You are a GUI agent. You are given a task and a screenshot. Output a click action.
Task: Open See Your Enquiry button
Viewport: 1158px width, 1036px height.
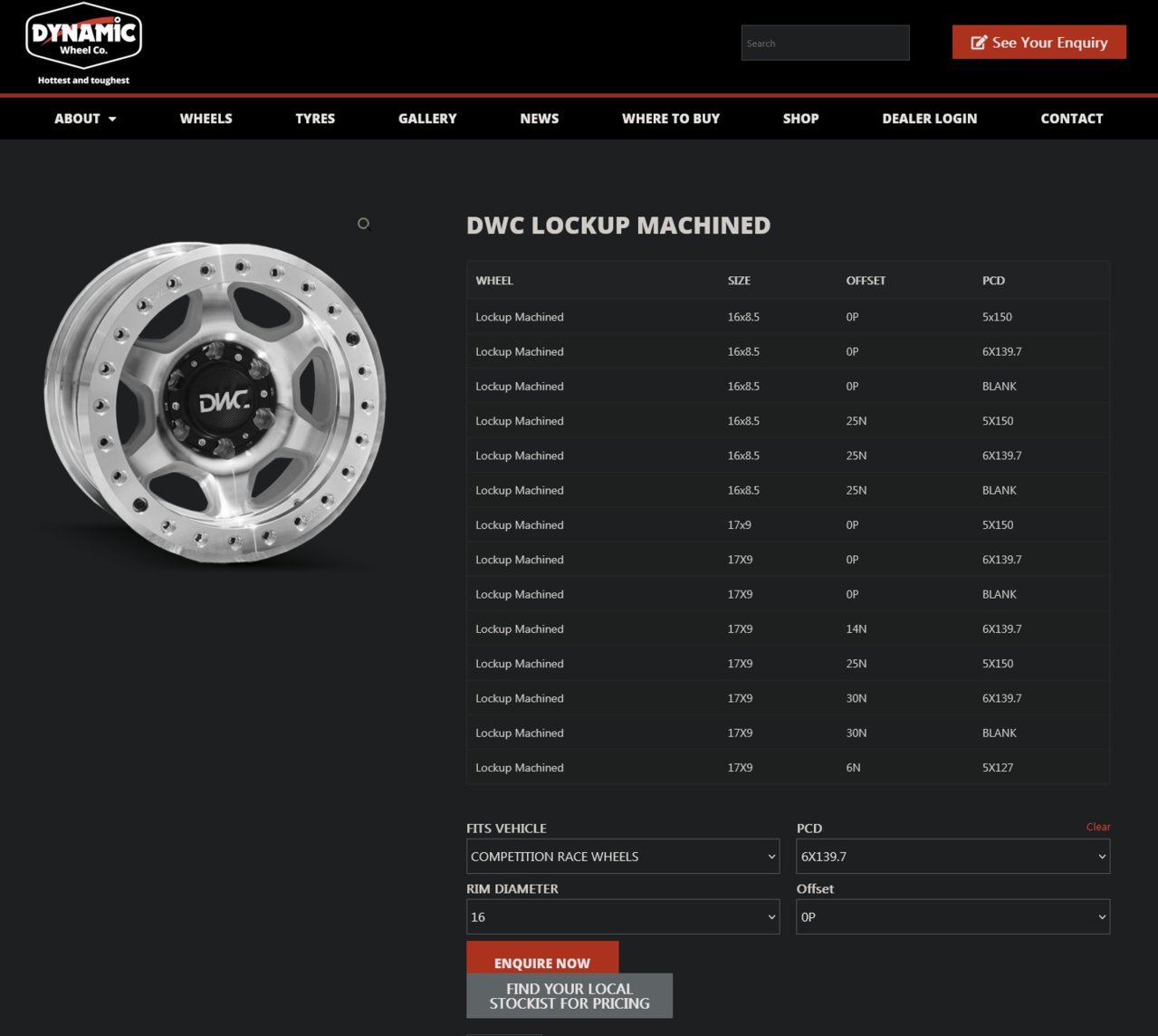[x=1039, y=43]
